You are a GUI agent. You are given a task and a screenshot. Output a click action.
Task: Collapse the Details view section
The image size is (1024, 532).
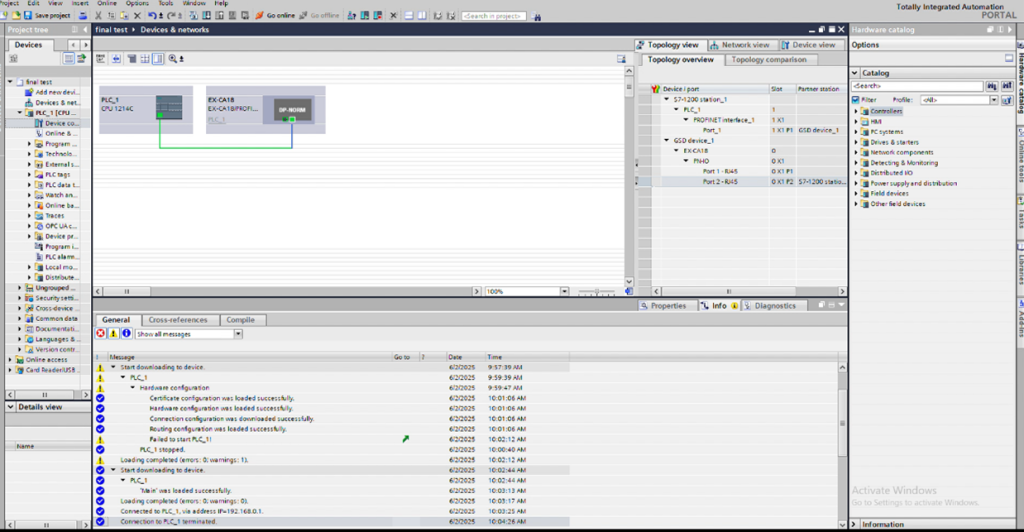pos(10,407)
